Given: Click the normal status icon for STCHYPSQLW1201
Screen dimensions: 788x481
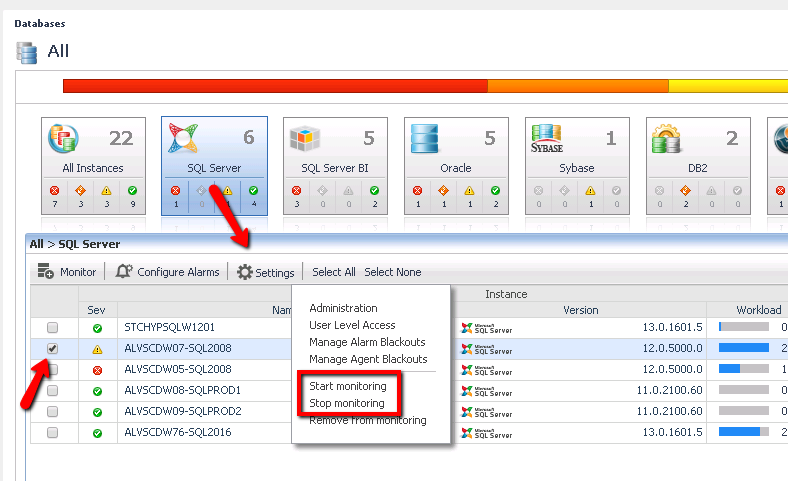Looking at the screenshot, I should tap(97, 328).
